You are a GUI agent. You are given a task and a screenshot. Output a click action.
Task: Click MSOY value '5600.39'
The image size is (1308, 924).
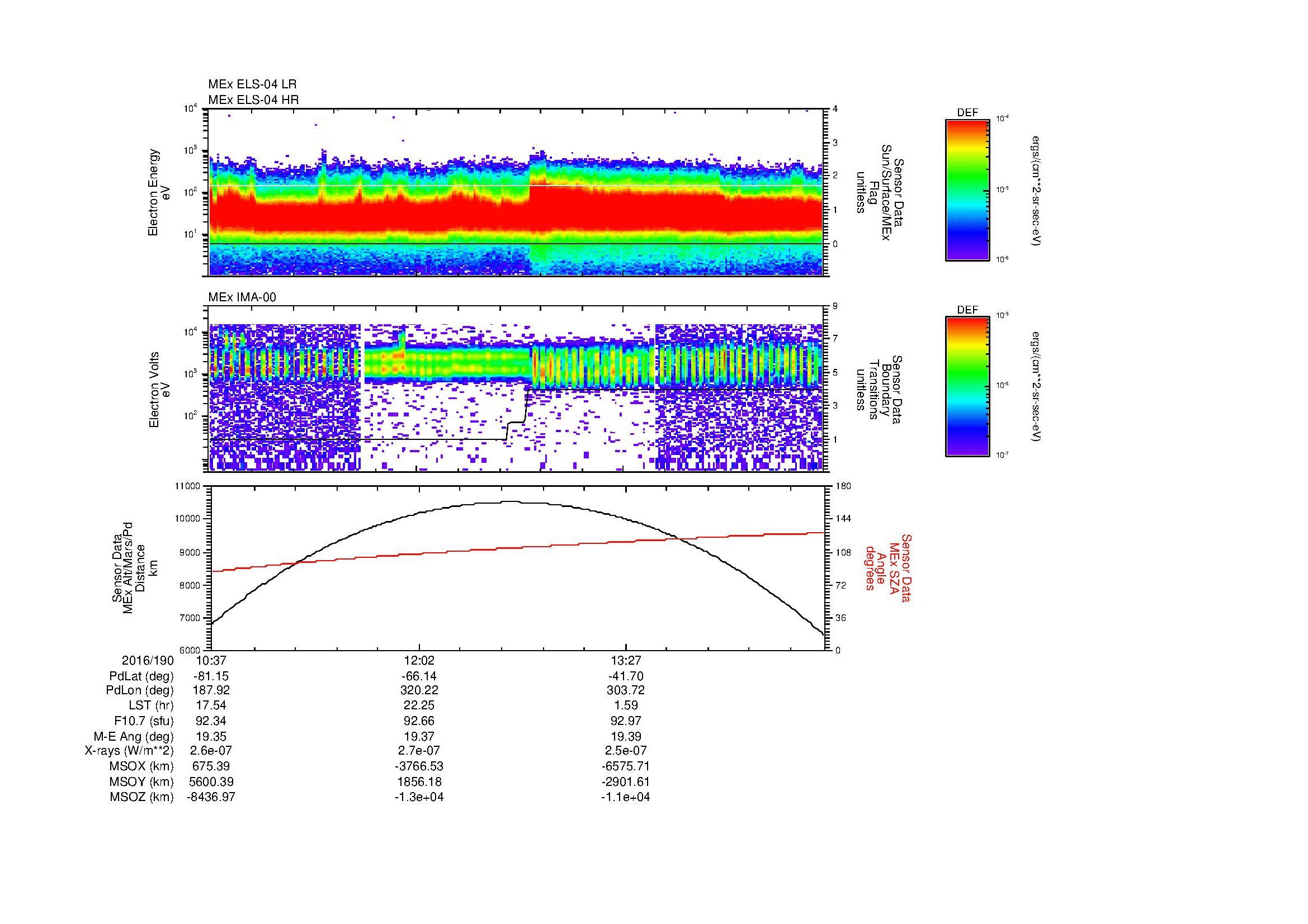211,782
